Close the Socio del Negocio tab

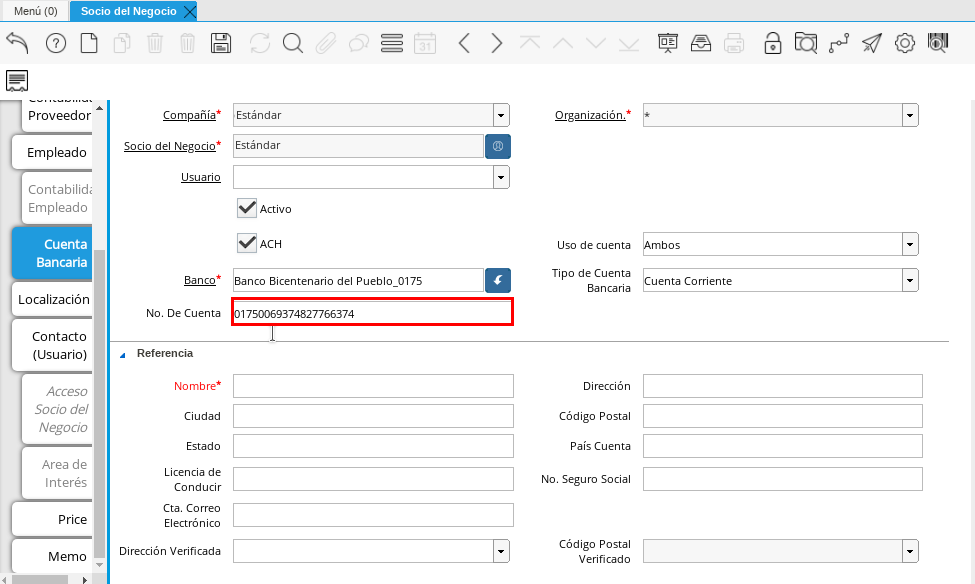190,11
